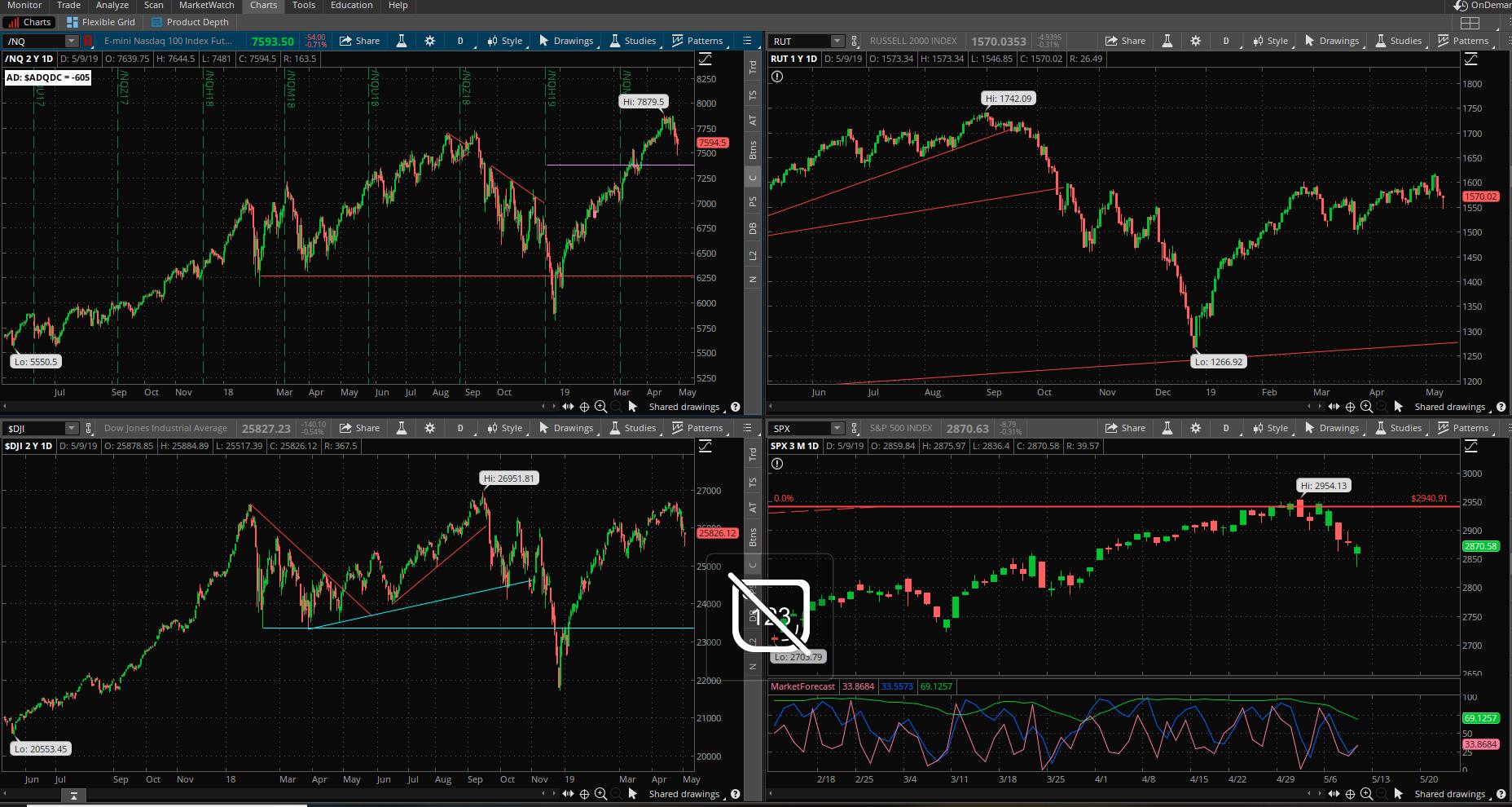
Task: Select the Product Depth sub-tab
Action: click(191, 22)
